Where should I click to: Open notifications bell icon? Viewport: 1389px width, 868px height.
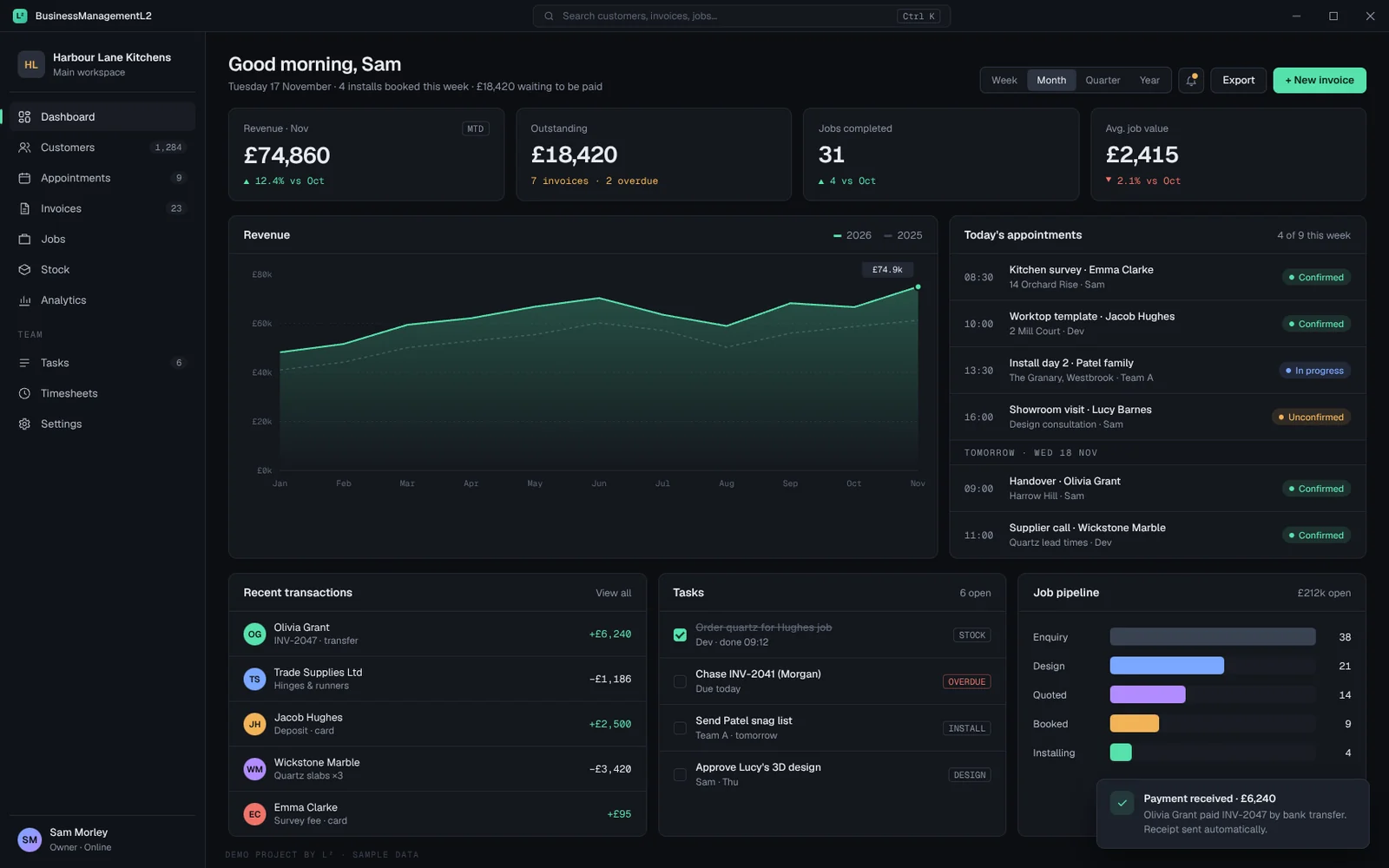tap(1191, 80)
